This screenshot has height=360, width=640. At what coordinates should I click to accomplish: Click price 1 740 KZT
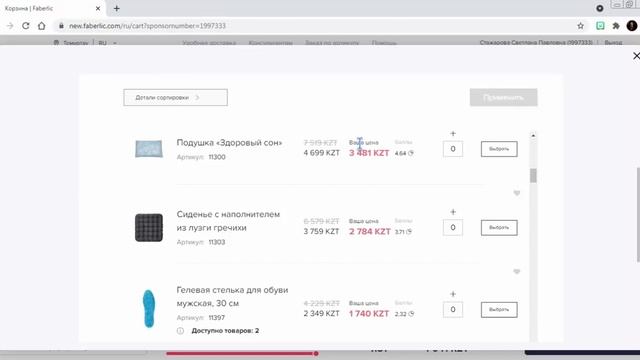coord(369,313)
